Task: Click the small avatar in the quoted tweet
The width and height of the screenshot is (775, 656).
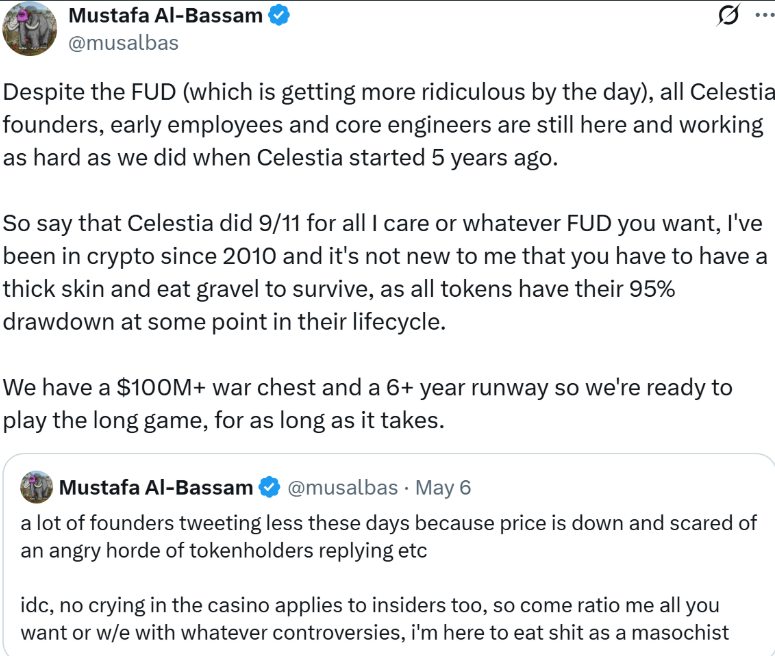Action: [x=36, y=487]
